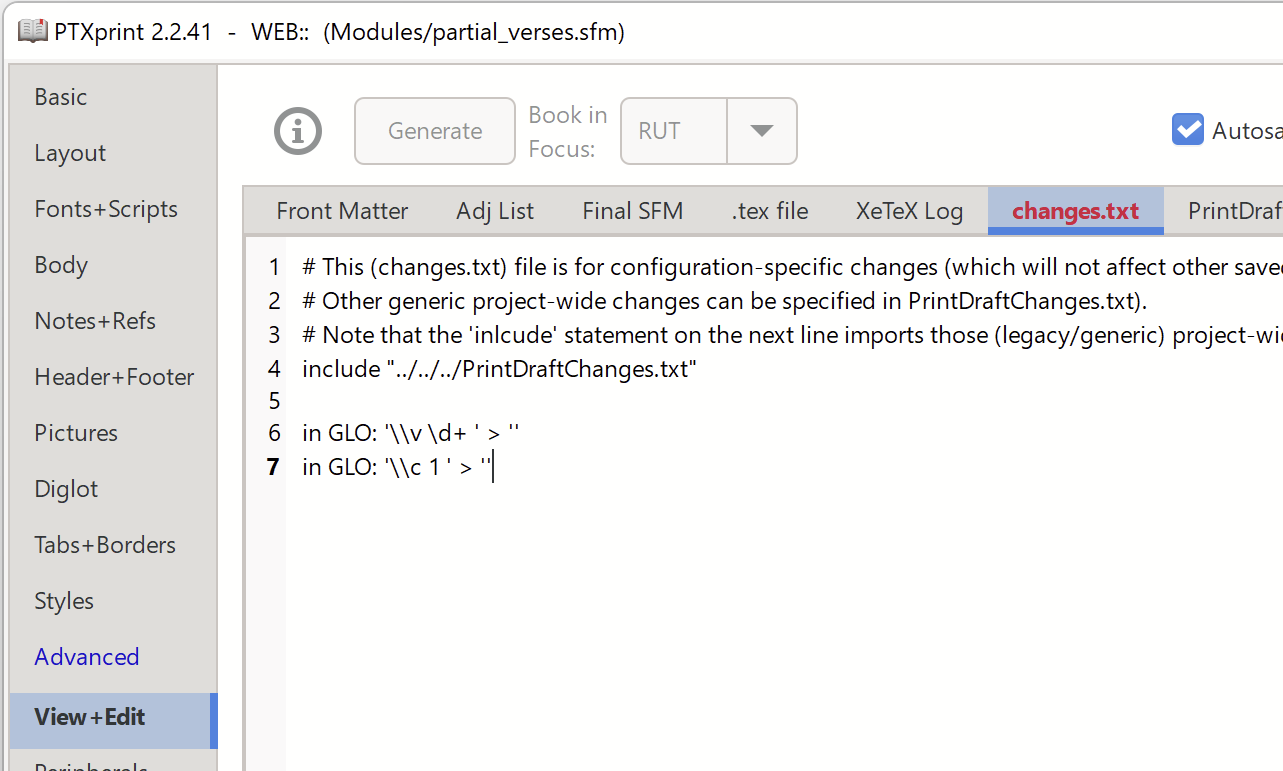This screenshot has width=1283, height=771.
Task: Open the .tex file tab
Action: coord(769,211)
